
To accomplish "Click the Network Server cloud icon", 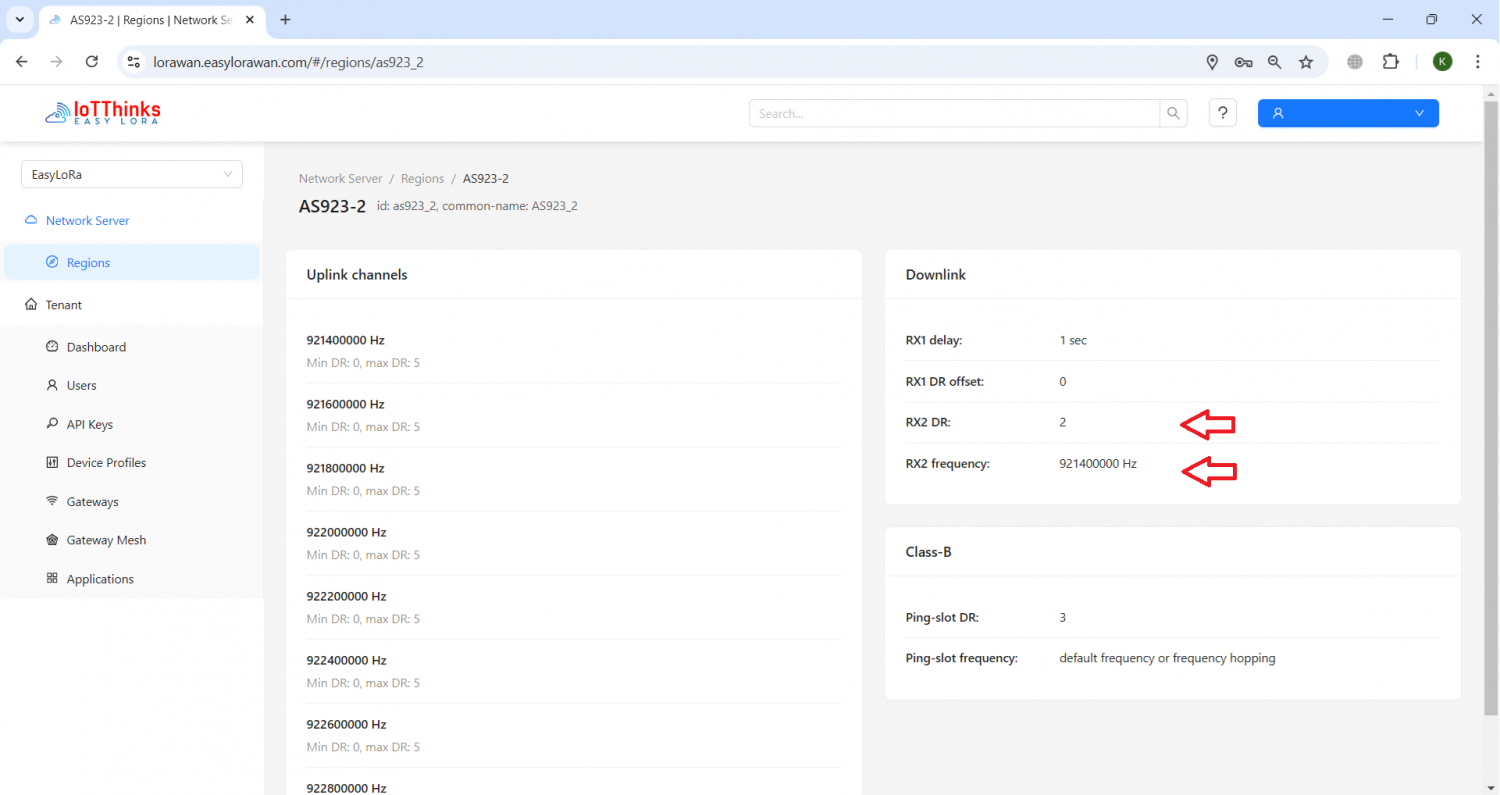I will point(33,220).
